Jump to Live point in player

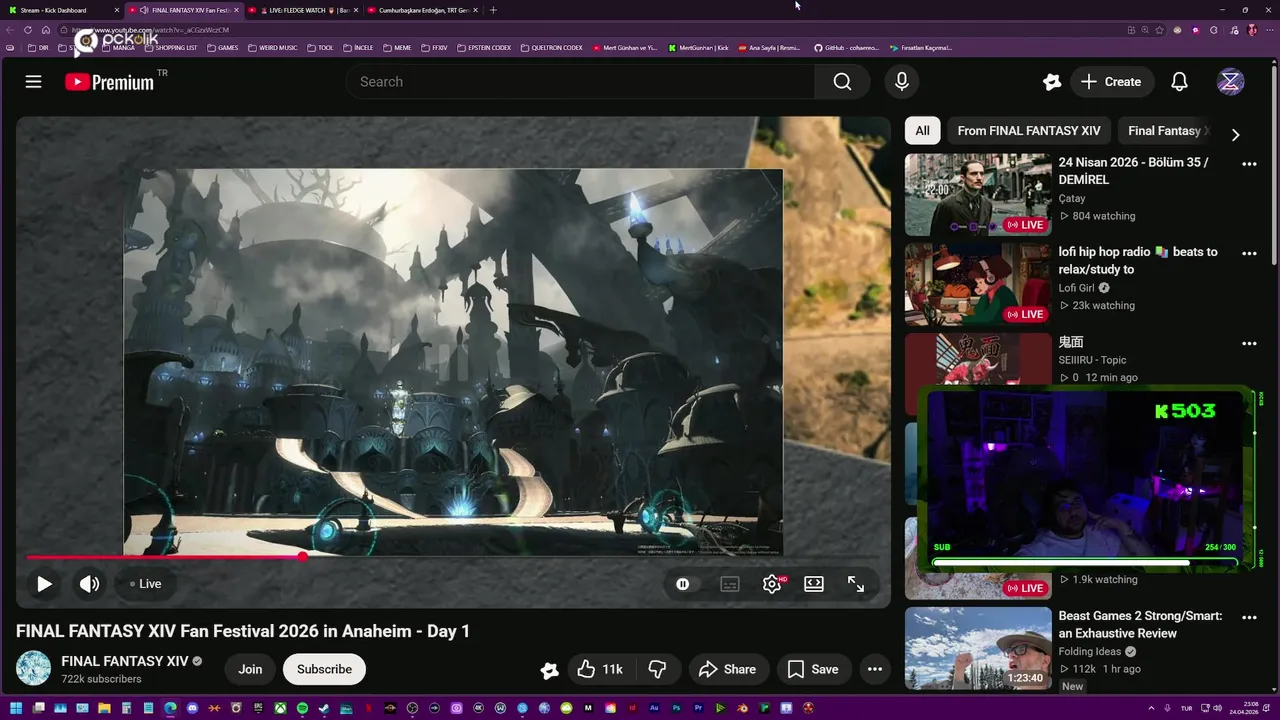point(146,584)
